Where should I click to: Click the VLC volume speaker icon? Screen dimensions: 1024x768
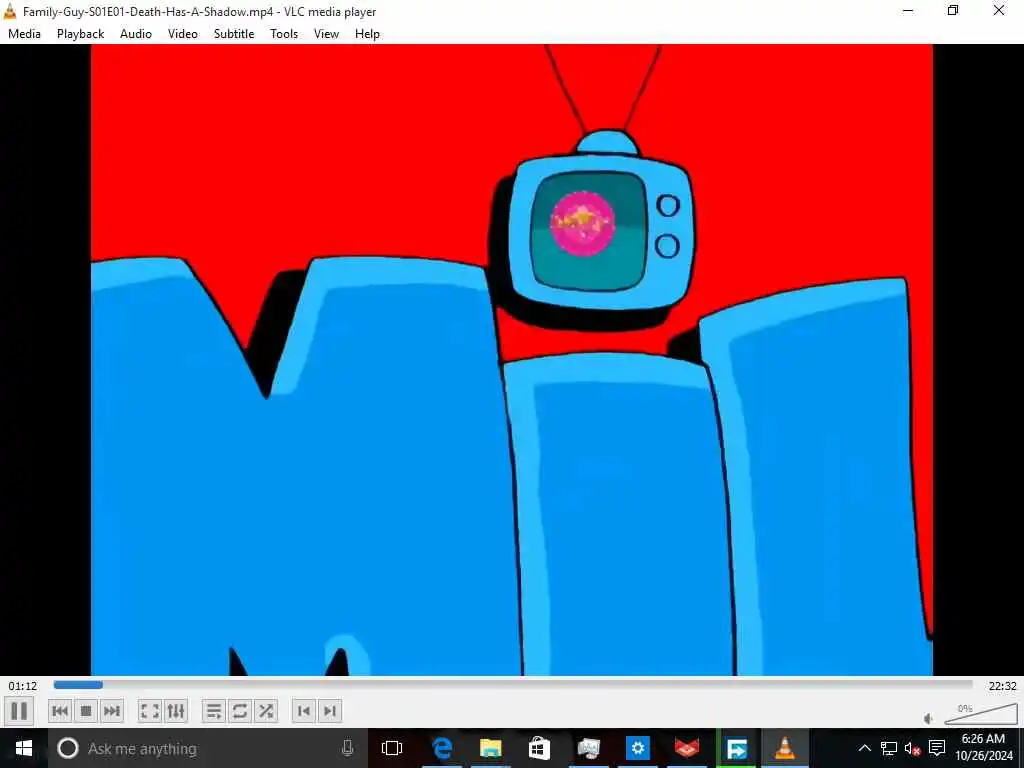[x=929, y=718]
